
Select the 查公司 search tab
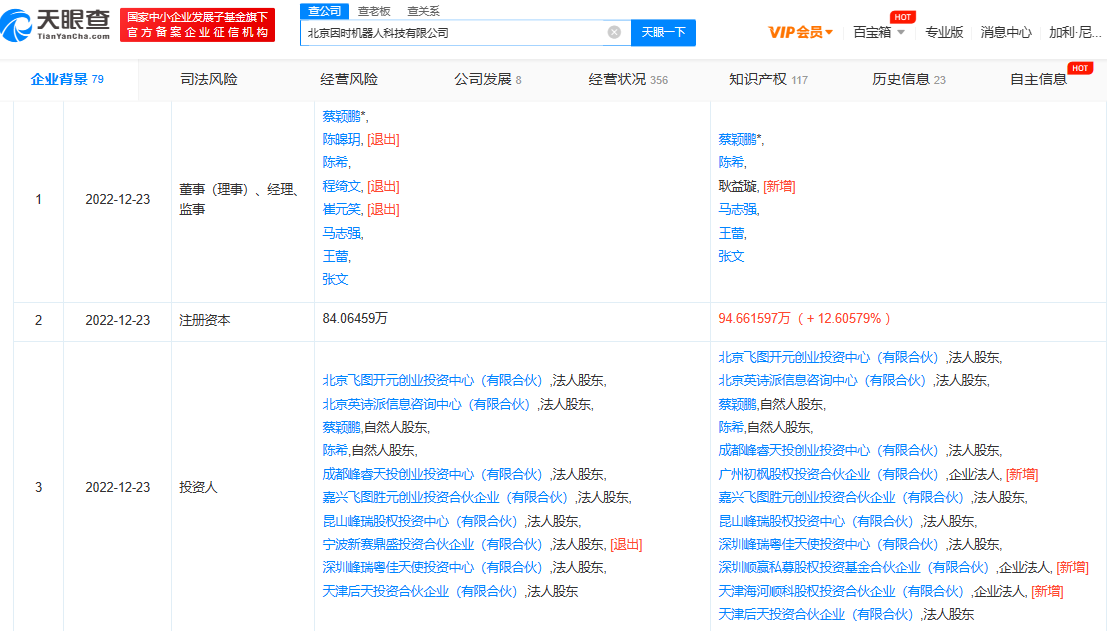(323, 11)
